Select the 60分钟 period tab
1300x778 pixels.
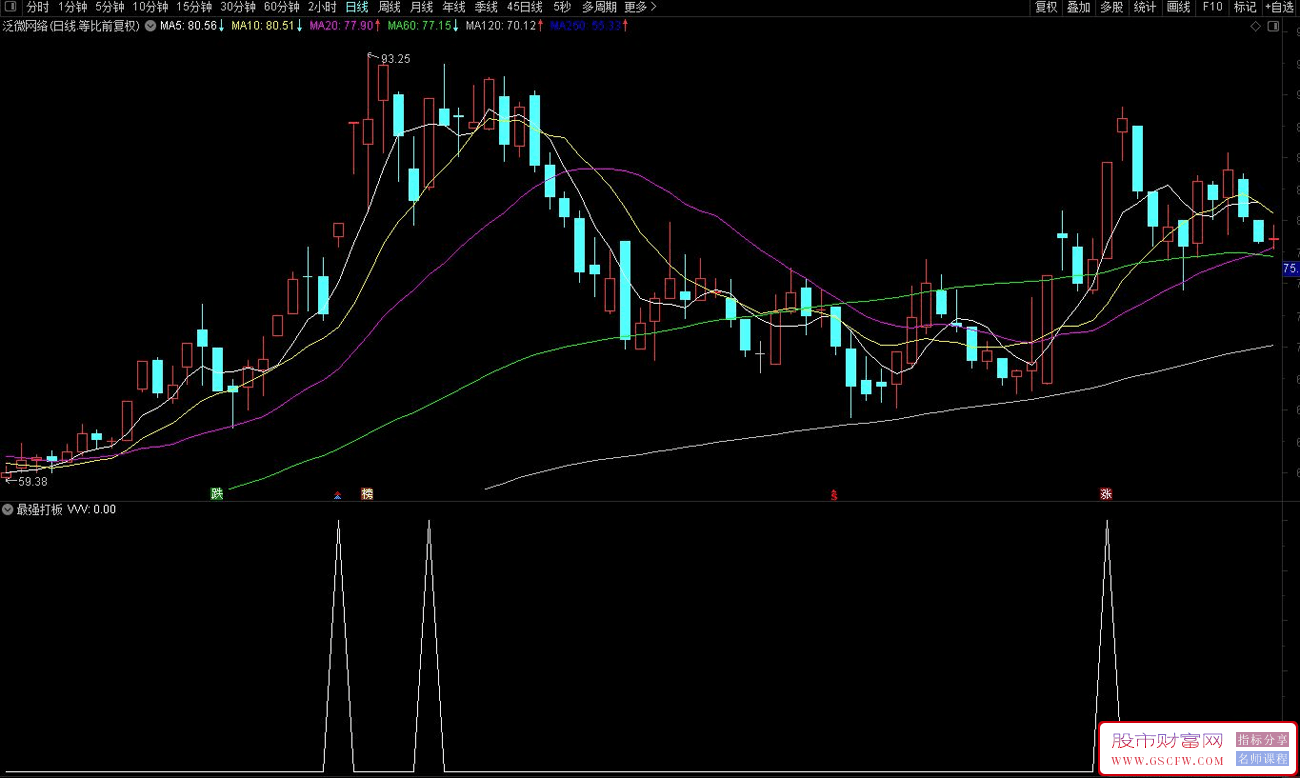282,7
